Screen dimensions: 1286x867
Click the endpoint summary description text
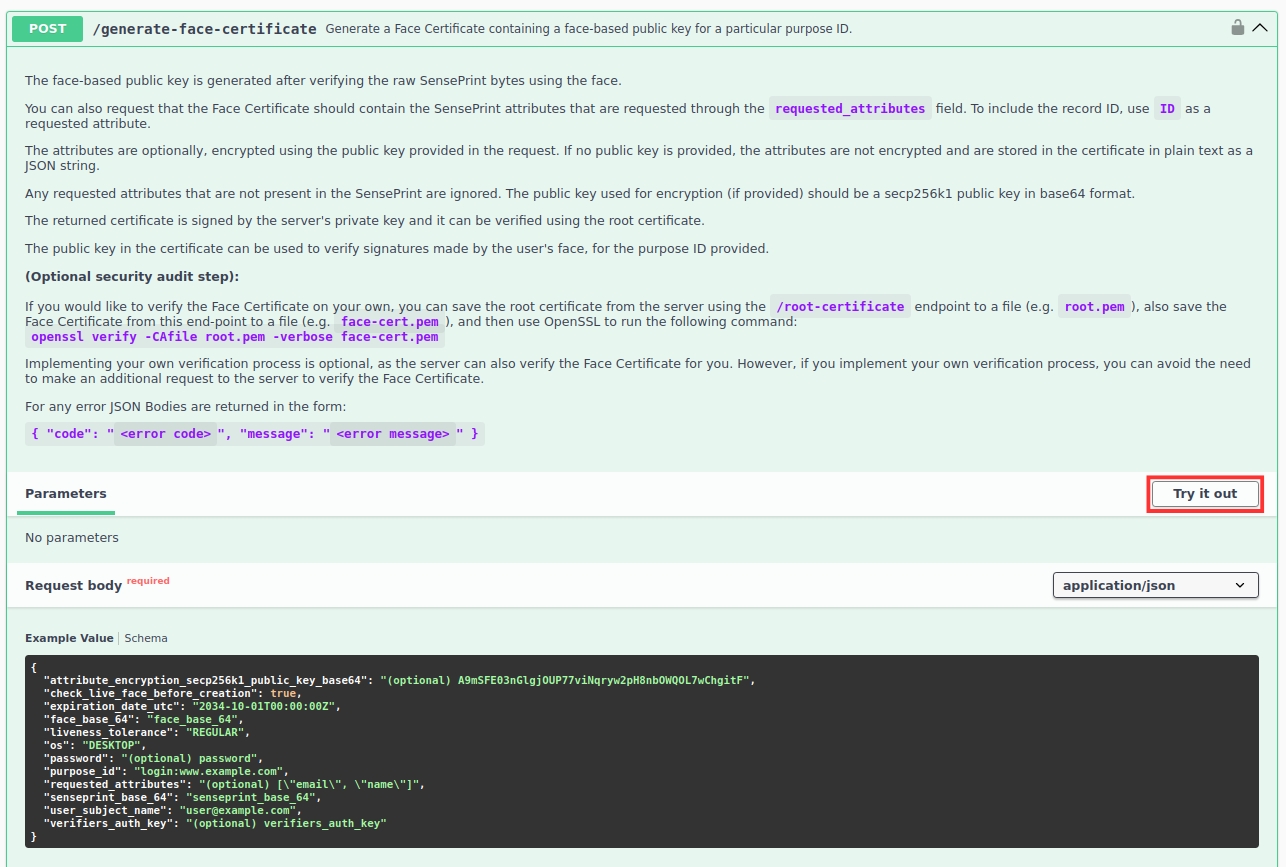point(588,29)
